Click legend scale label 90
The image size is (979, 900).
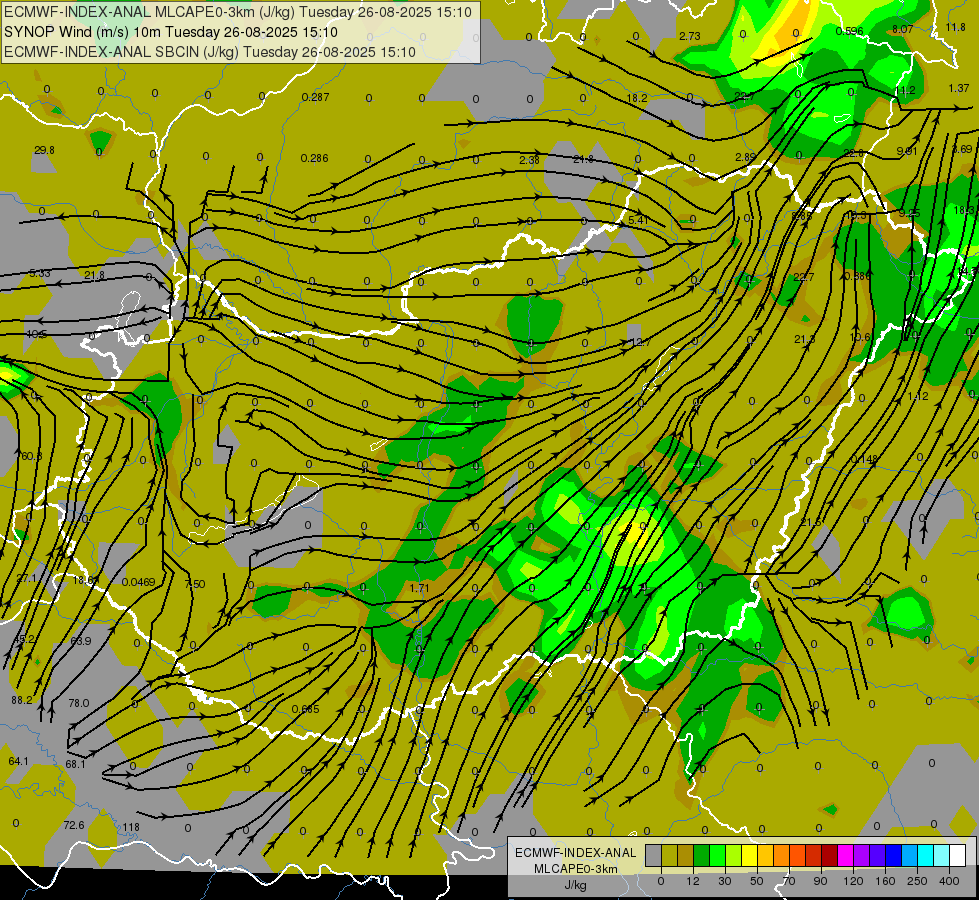(x=820, y=881)
